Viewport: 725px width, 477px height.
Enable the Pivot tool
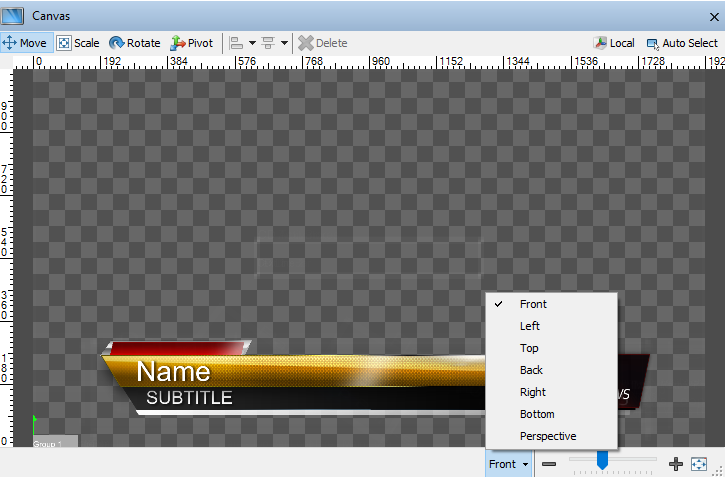[x=191, y=43]
